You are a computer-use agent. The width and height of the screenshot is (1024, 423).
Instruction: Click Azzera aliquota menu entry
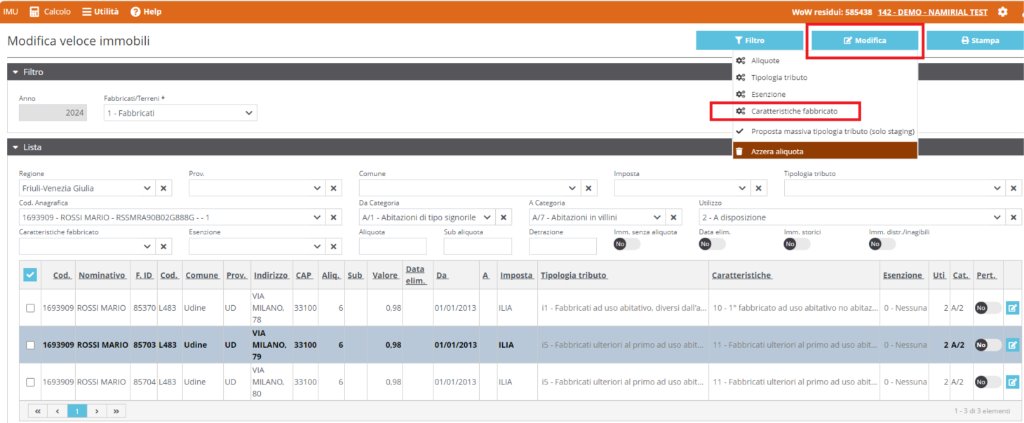click(825, 151)
